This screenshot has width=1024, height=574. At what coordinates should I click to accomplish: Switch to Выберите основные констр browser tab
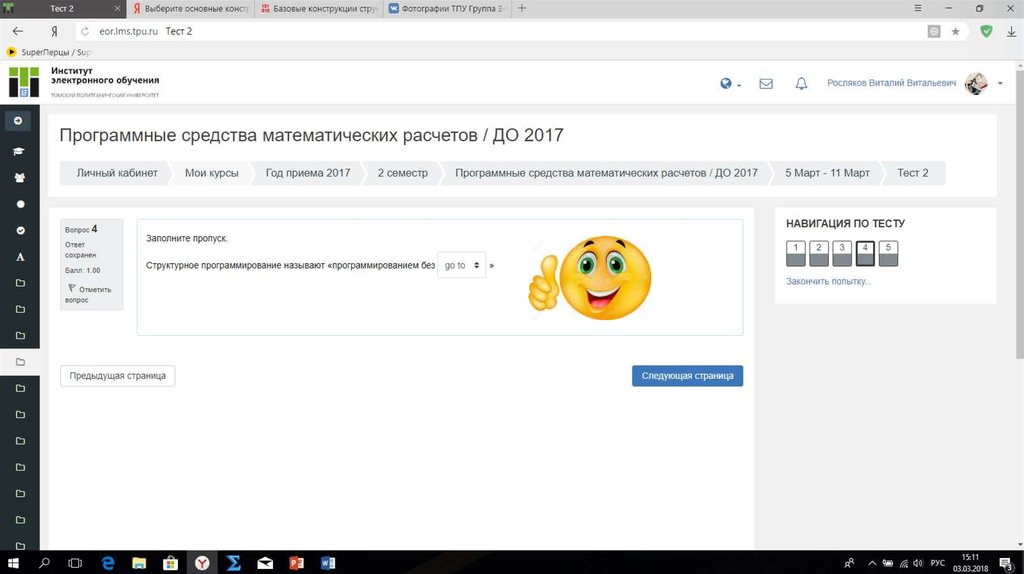click(x=191, y=8)
